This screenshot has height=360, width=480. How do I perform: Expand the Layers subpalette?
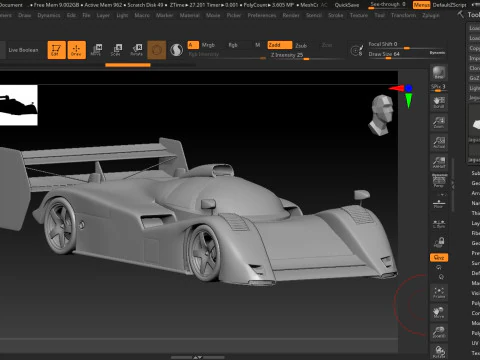coord(475,223)
